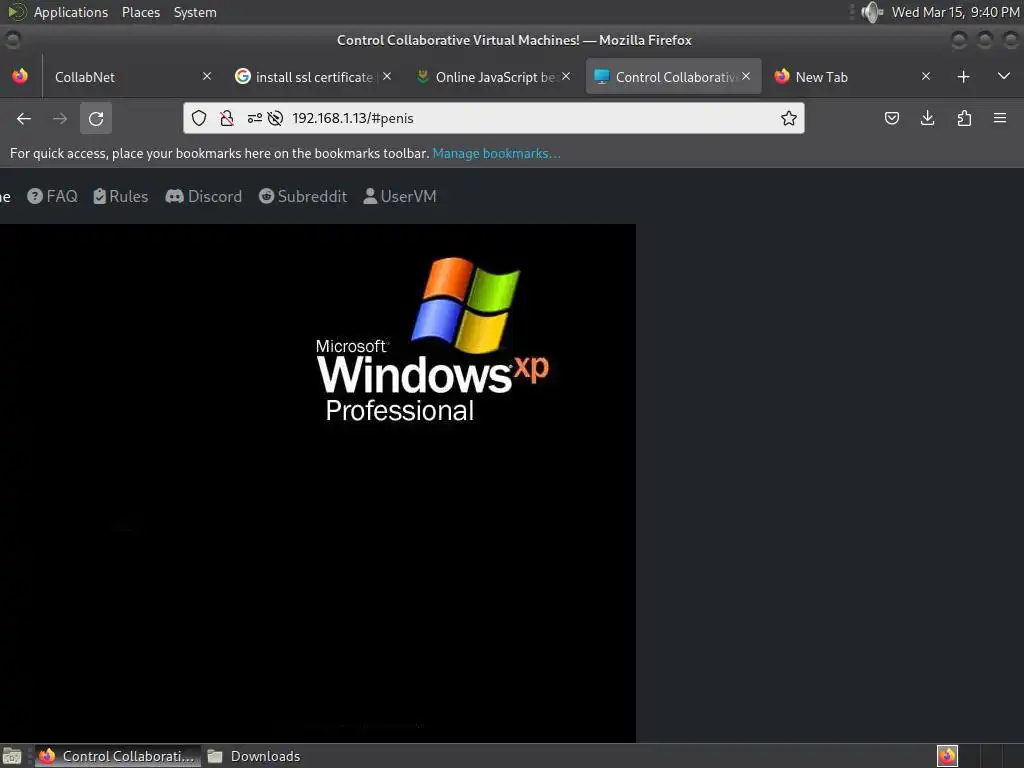Switch to the install ssl certificate tab
The image size is (1024, 768).
313,77
